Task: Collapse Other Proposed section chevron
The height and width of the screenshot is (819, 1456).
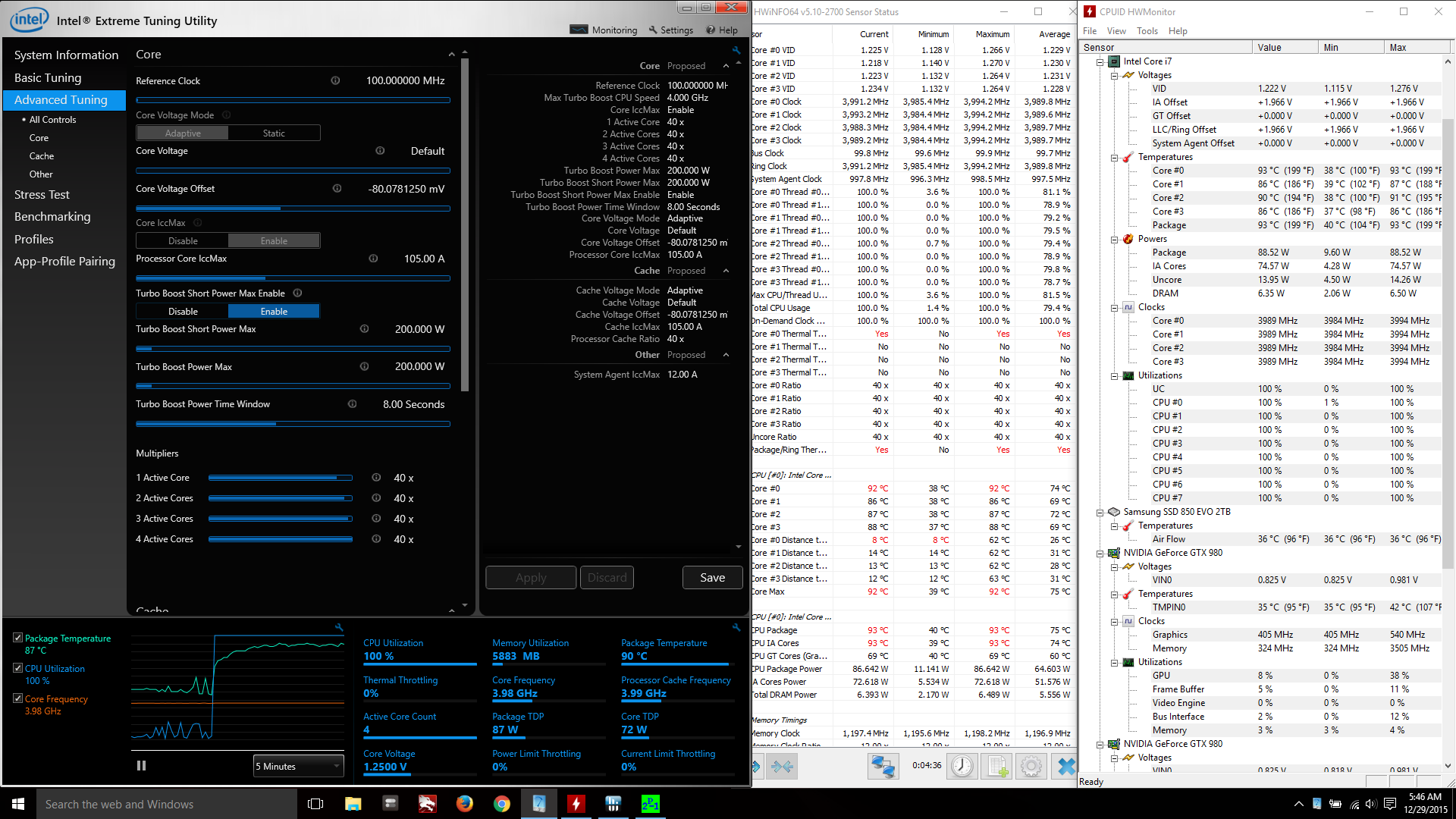Action: click(726, 355)
